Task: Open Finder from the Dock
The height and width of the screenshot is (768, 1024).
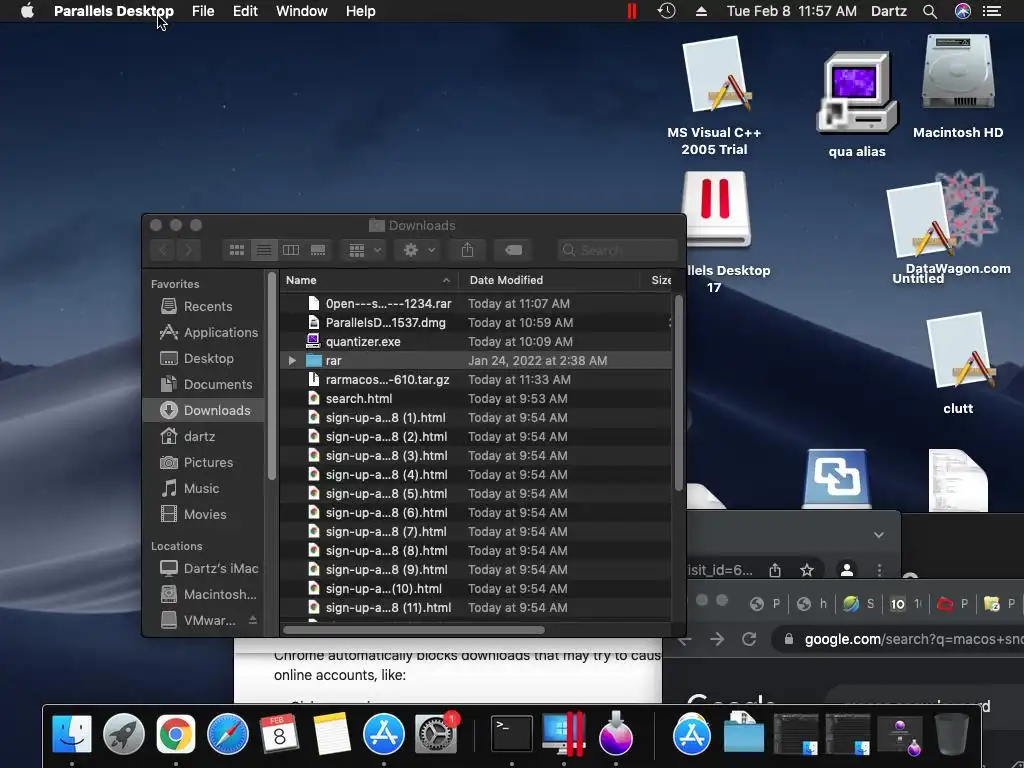Action: tap(72, 734)
